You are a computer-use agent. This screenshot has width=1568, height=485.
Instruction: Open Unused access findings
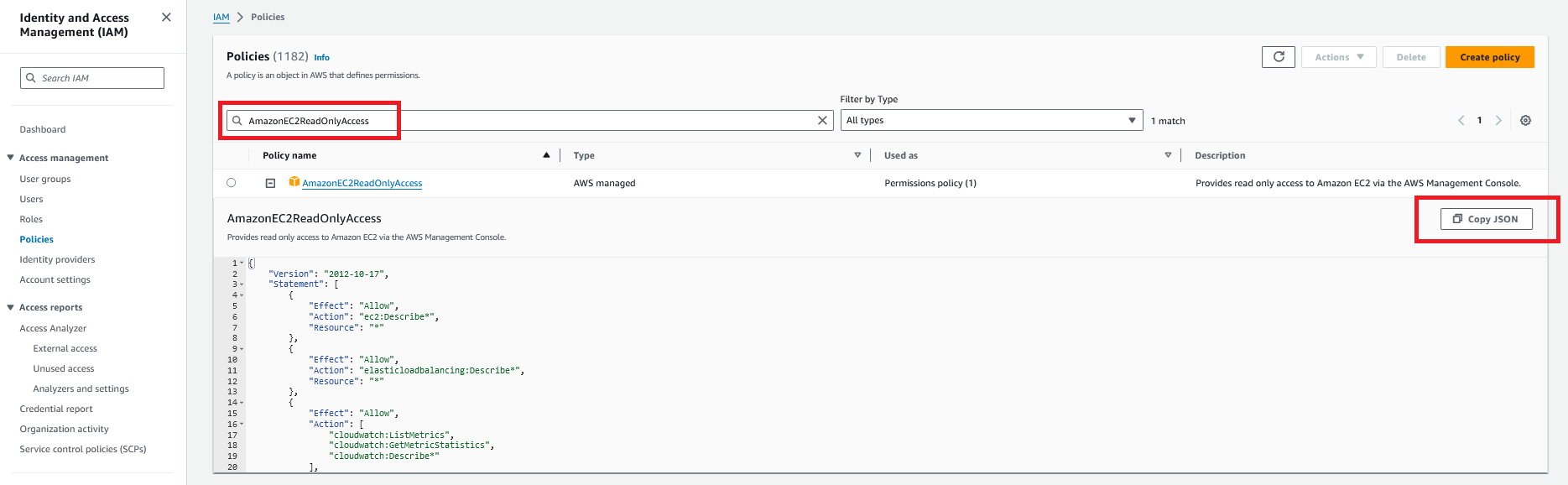pyautogui.click(x=64, y=368)
